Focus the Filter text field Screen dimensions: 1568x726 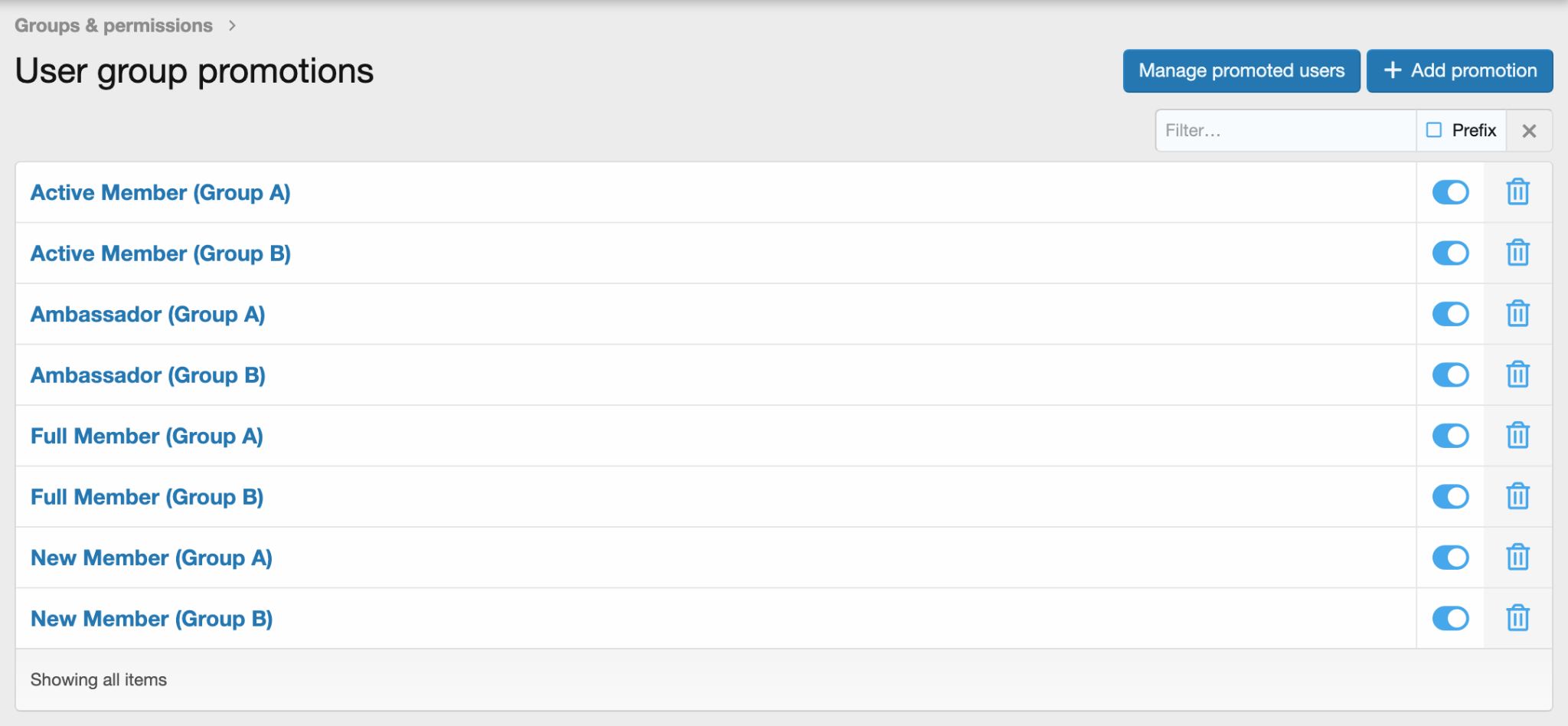pos(1285,131)
